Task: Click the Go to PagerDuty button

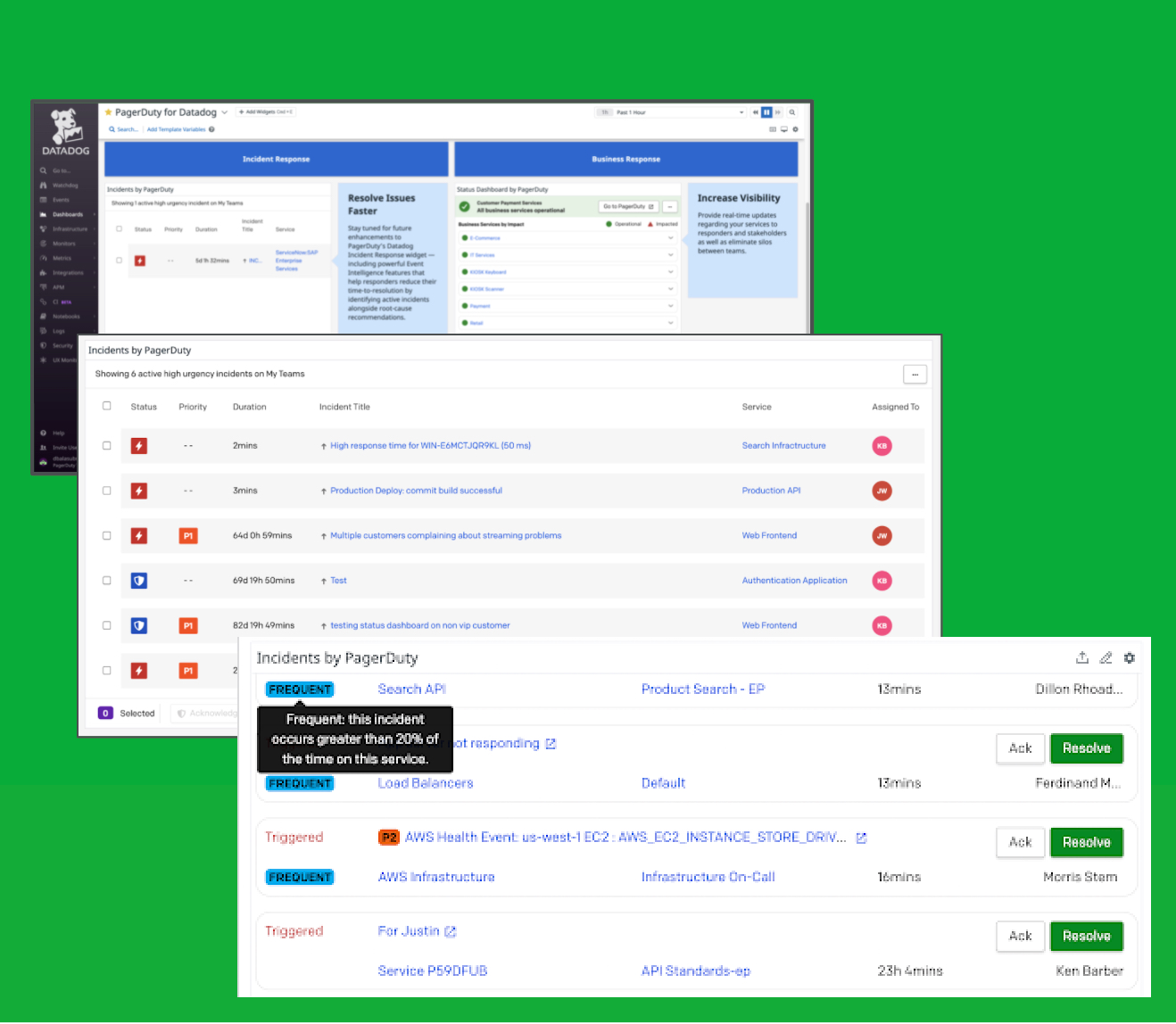Action: tap(628, 206)
